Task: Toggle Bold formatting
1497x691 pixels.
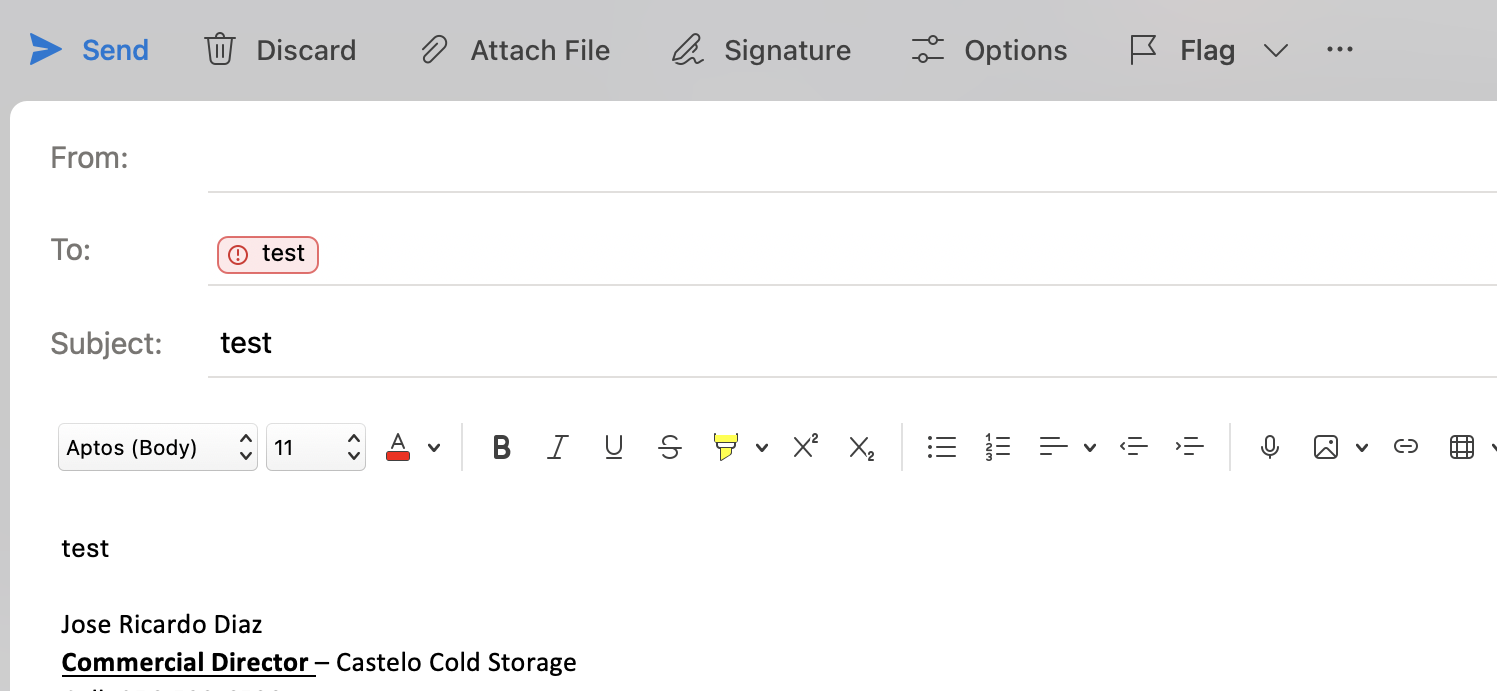Action: [502, 447]
